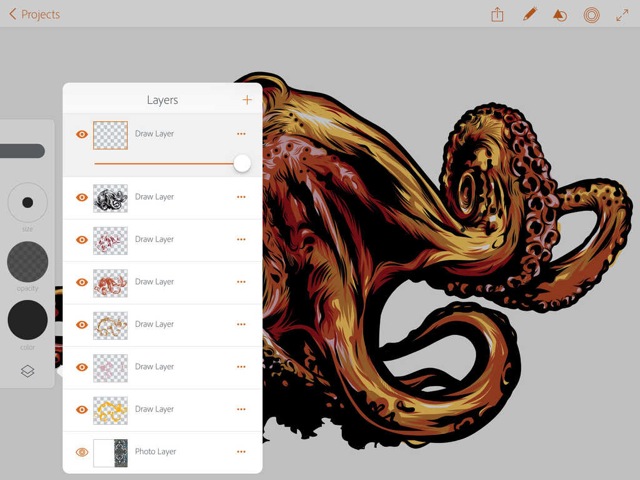Open the three-dot menu of the topmost Draw Layer

(x=241, y=134)
